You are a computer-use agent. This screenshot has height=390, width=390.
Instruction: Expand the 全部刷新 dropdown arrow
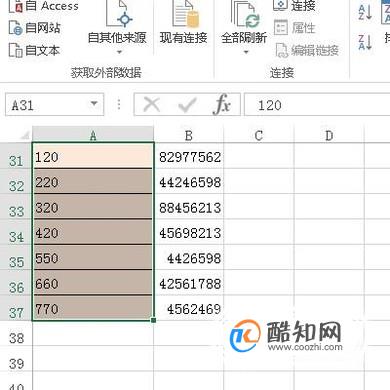click(x=246, y=52)
